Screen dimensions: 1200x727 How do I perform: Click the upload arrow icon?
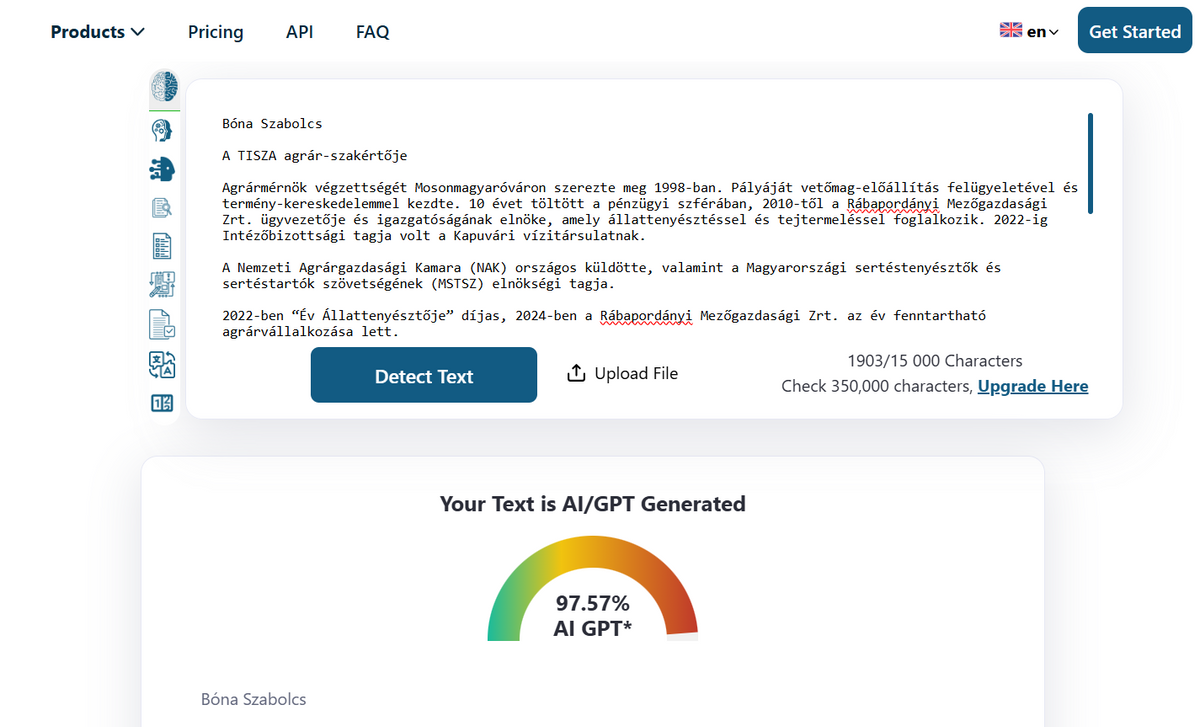click(576, 373)
